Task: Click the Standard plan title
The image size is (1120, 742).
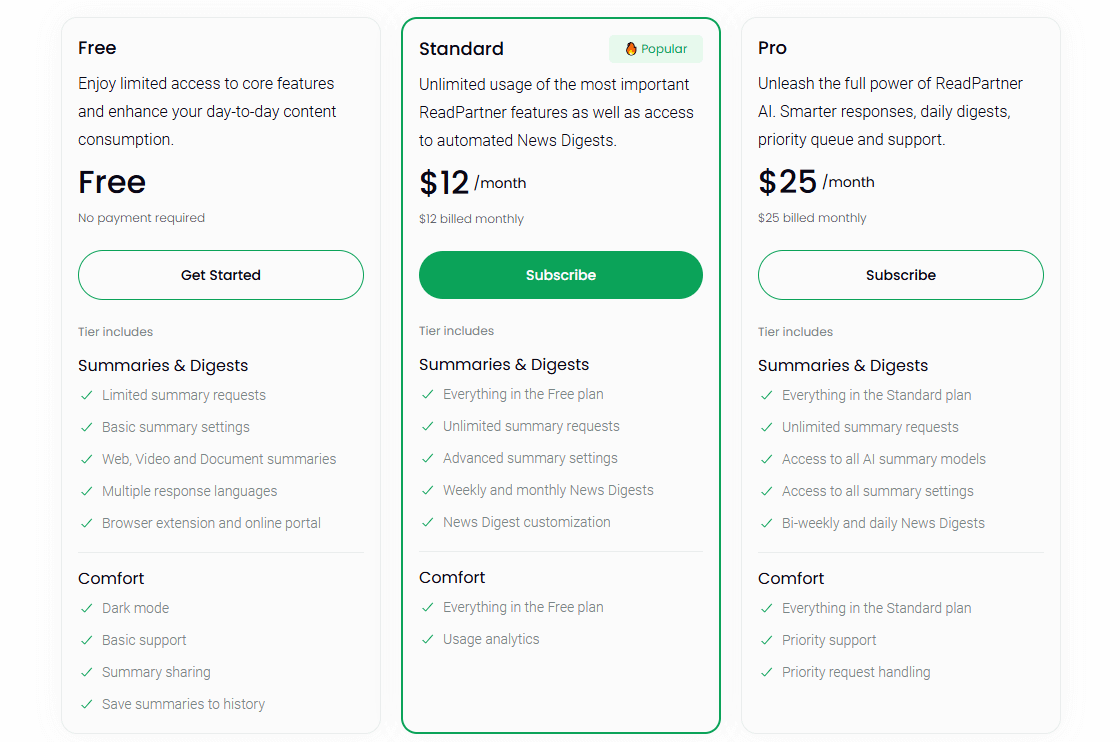Action: point(461,49)
